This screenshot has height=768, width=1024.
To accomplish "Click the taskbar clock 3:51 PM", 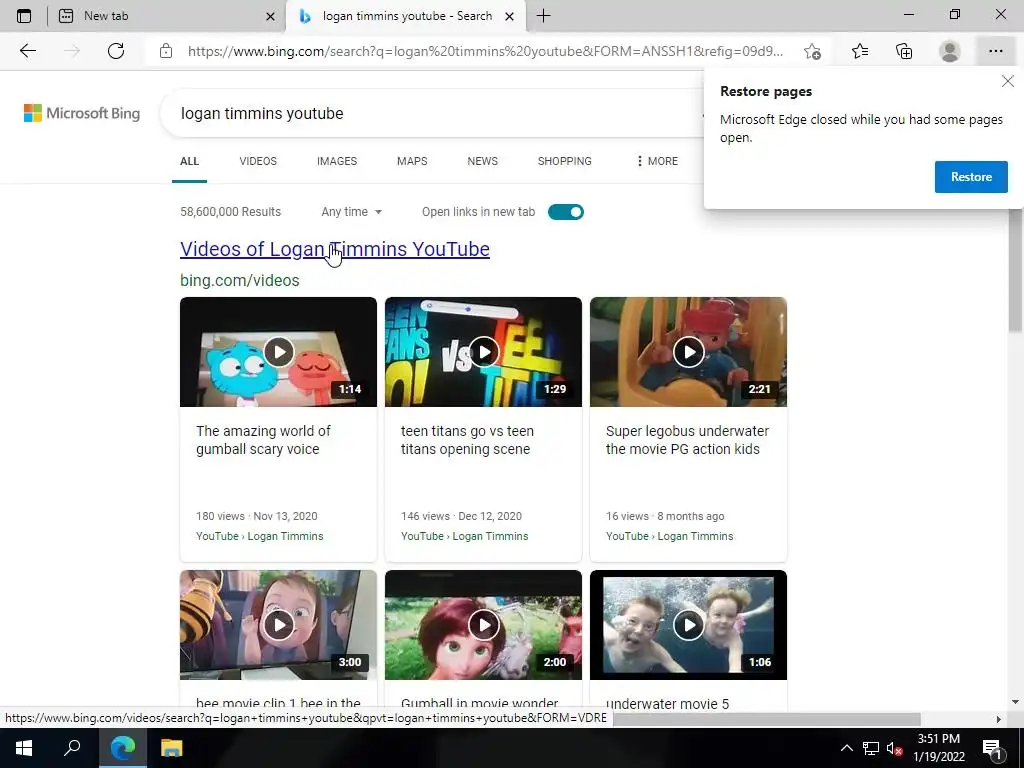I will tap(938, 748).
